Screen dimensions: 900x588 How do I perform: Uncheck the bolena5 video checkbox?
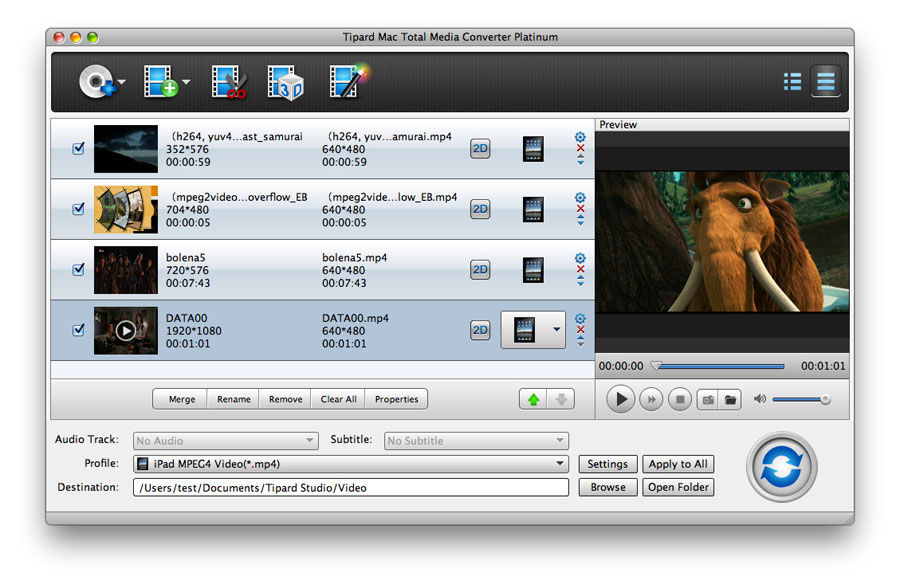pyautogui.click(x=79, y=270)
